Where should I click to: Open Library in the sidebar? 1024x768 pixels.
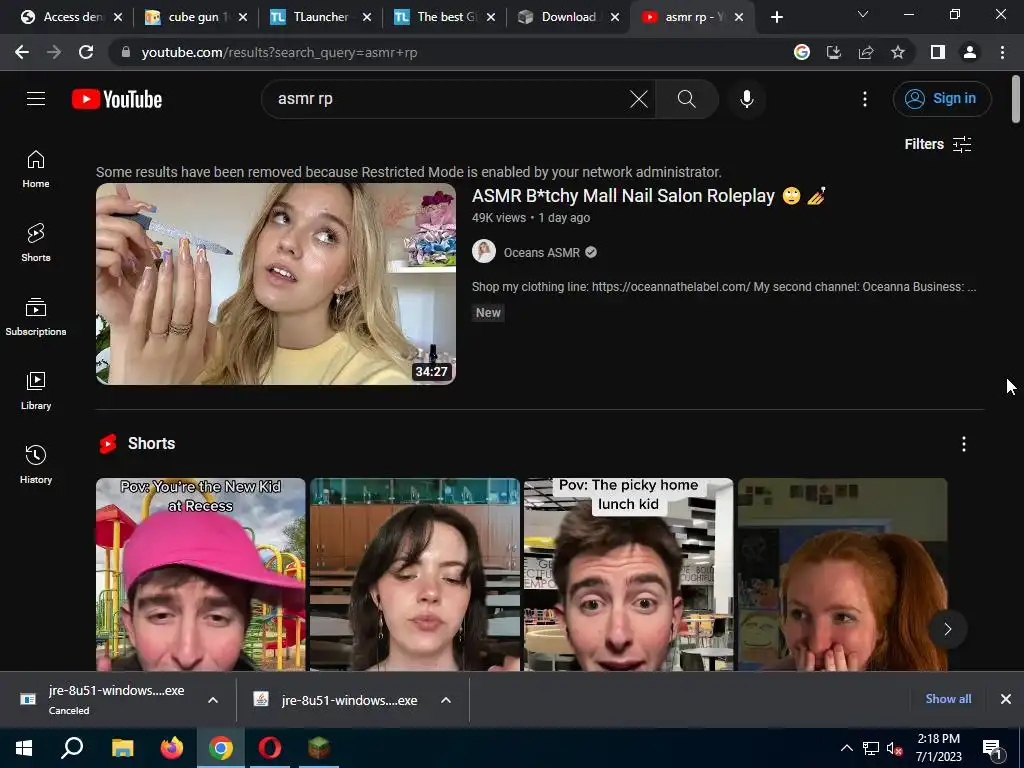(x=36, y=391)
